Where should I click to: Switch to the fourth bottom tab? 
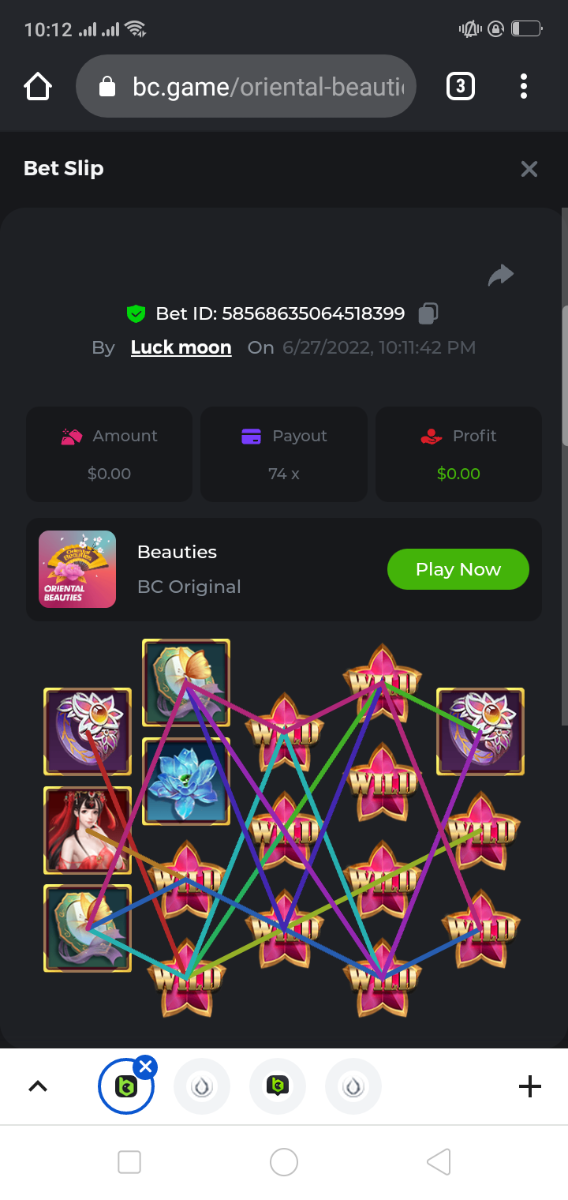coord(354,1086)
